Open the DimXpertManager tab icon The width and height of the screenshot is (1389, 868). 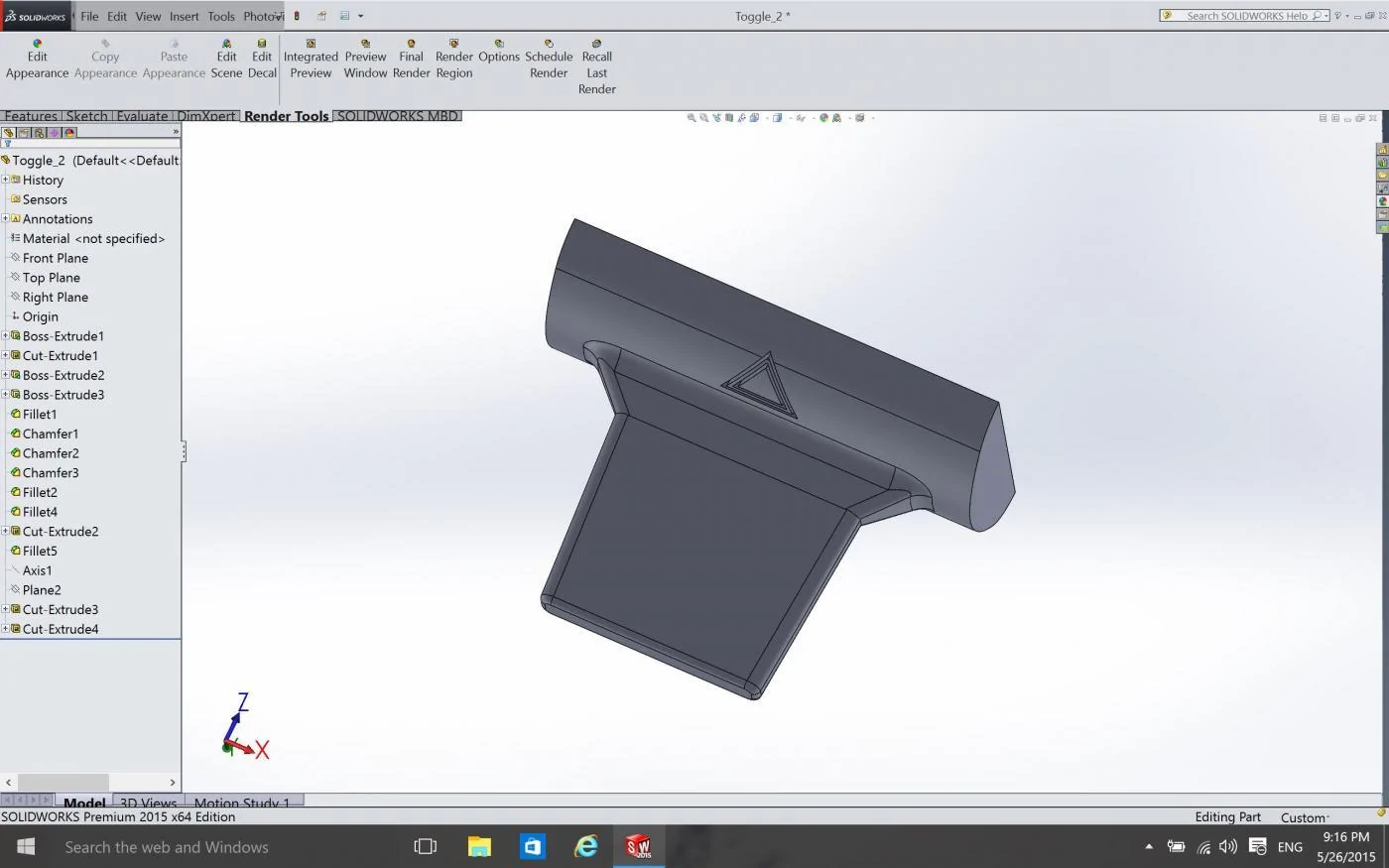pyautogui.click(x=55, y=132)
